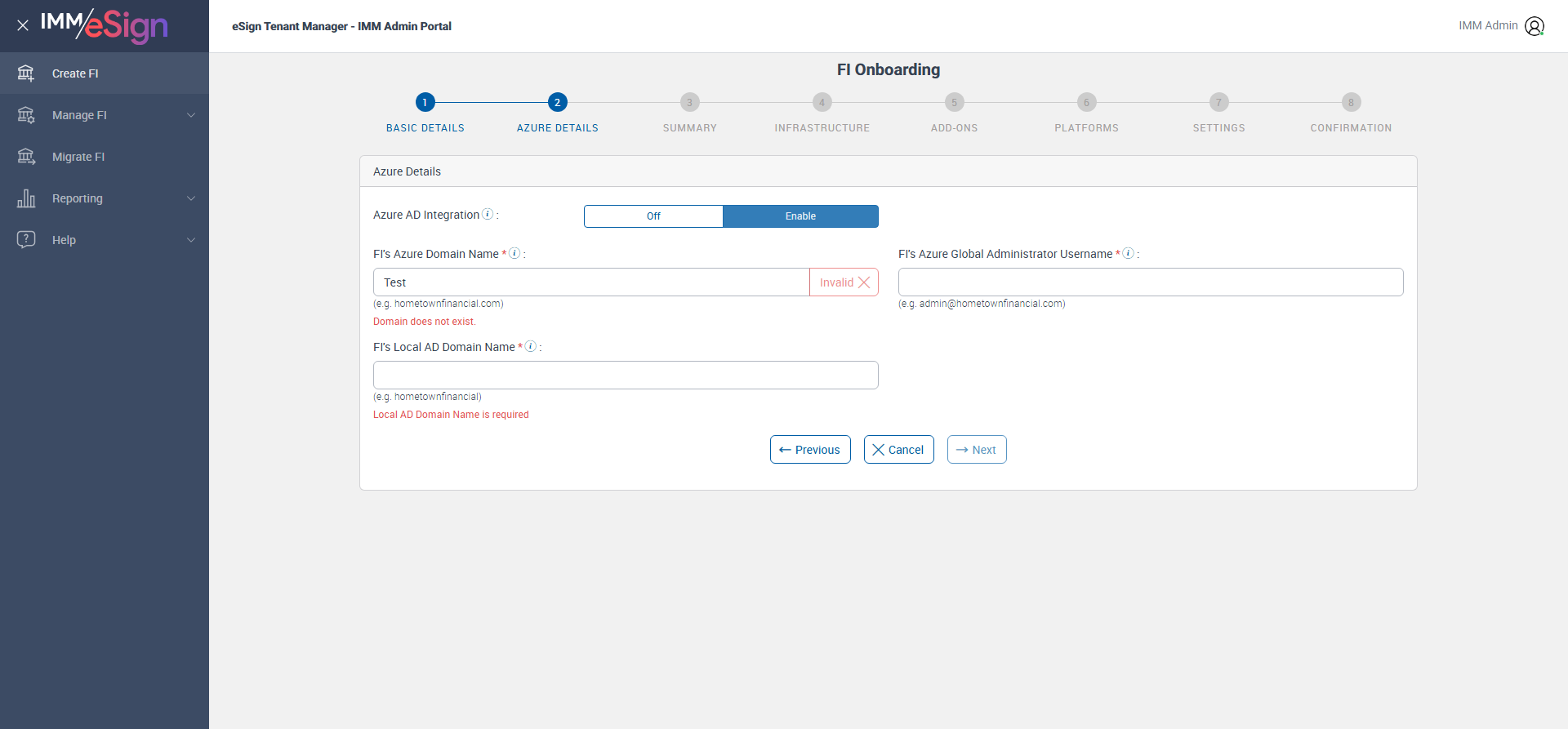Click step 4 circle in the stepper
Viewport: 1568px width, 729px height.
(822, 102)
